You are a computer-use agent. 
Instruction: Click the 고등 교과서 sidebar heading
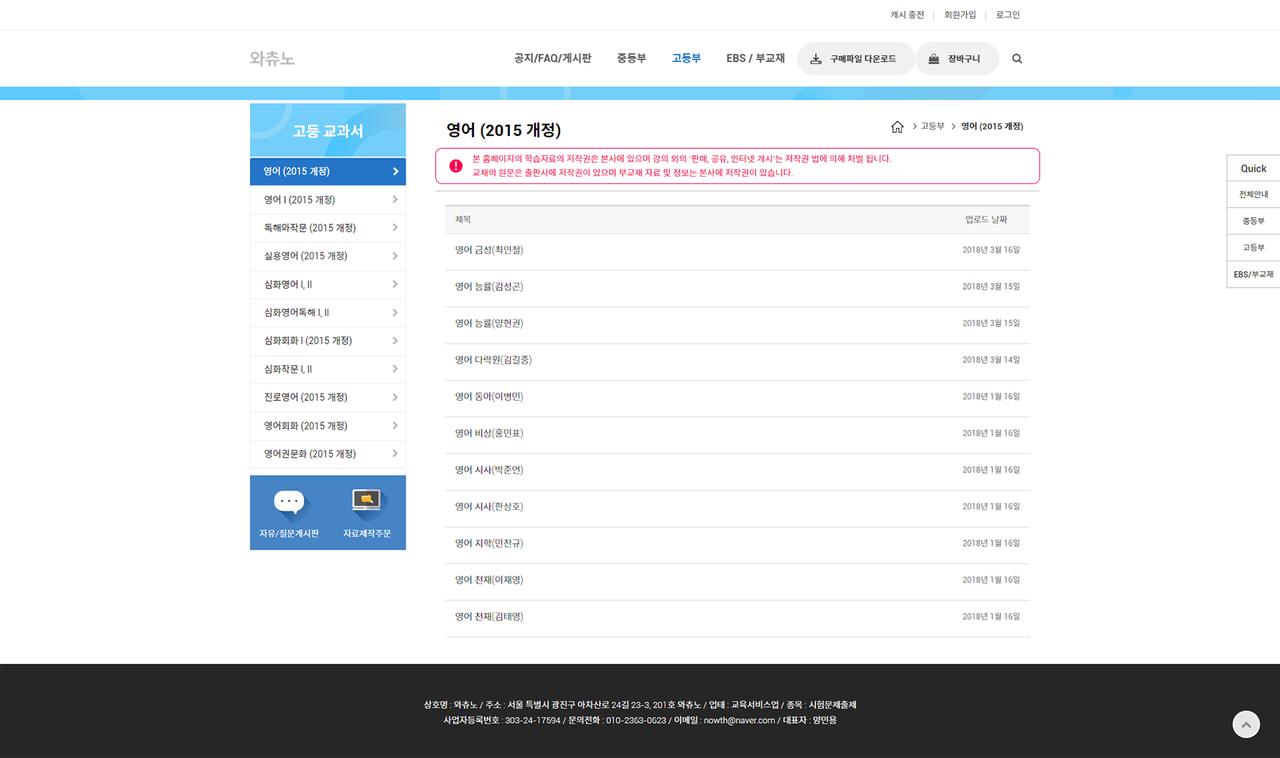point(328,131)
